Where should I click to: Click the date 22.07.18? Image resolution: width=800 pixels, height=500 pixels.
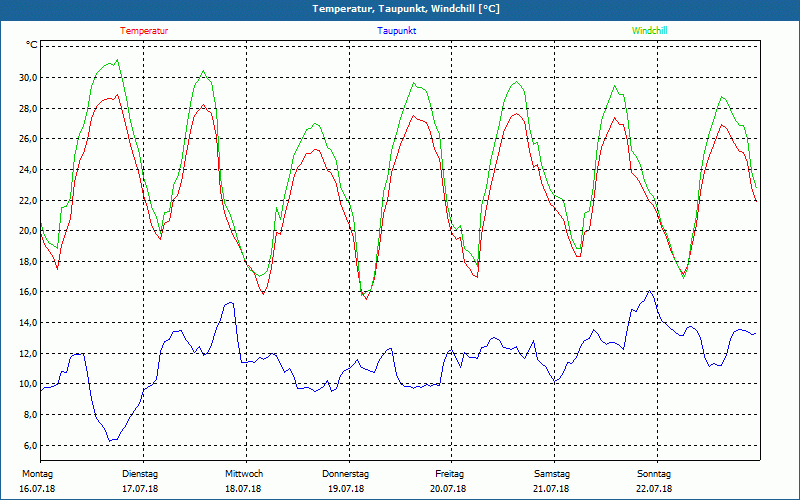click(x=654, y=489)
